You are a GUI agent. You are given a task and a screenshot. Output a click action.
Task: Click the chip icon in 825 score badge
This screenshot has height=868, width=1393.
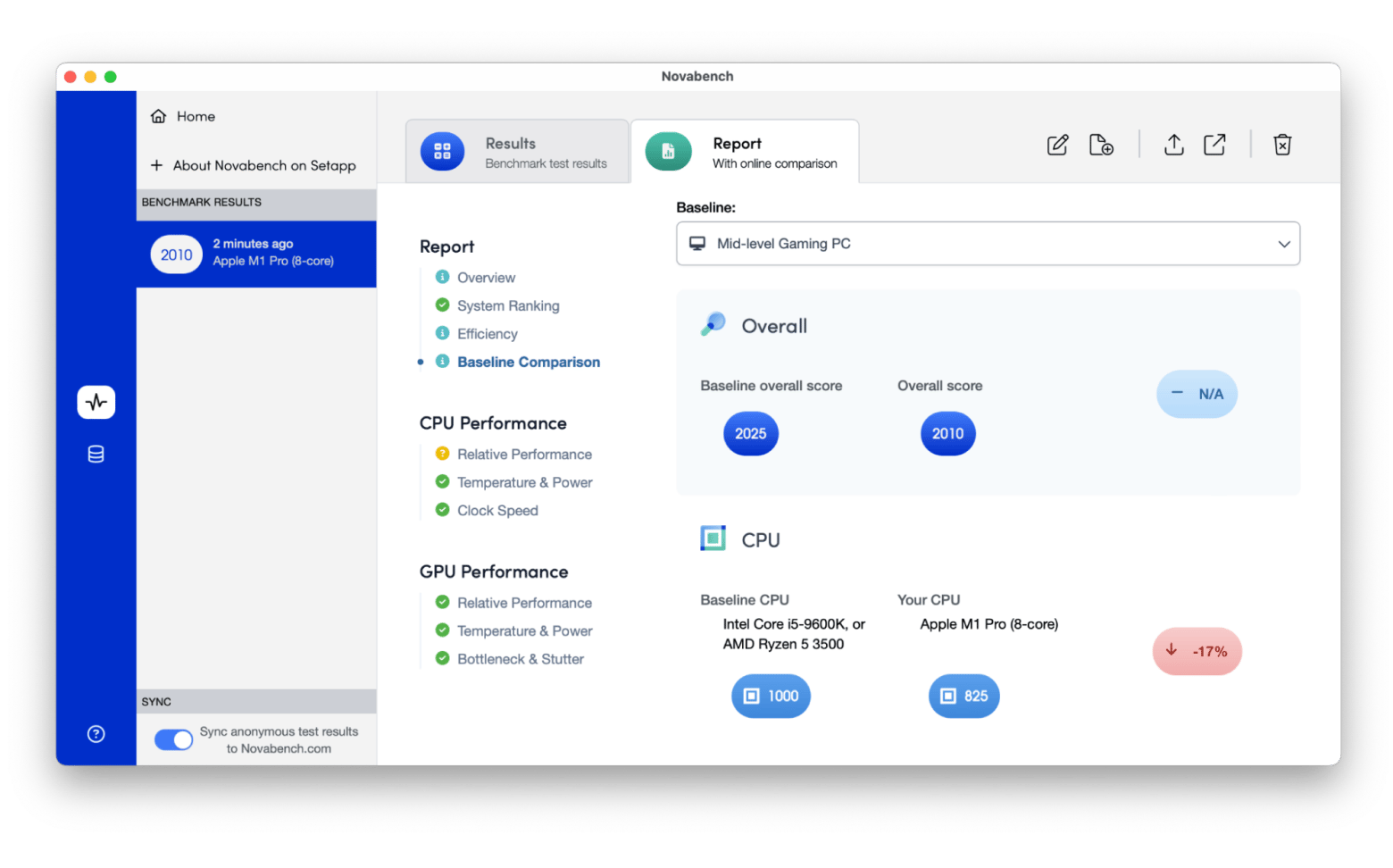(x=948, y=696)
